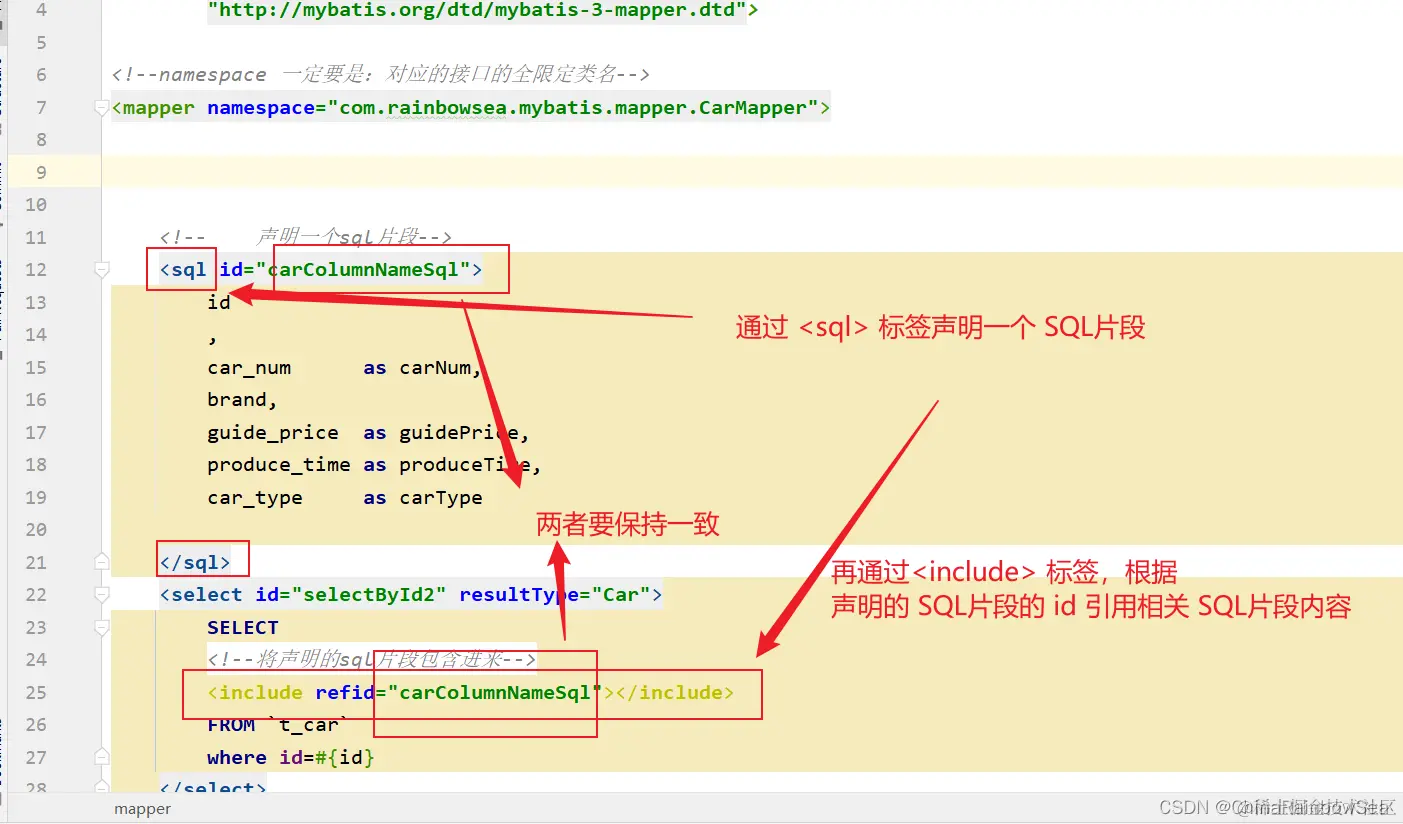
Task: Collapse the sql block fold at line 12
Action: click(101, 269)
